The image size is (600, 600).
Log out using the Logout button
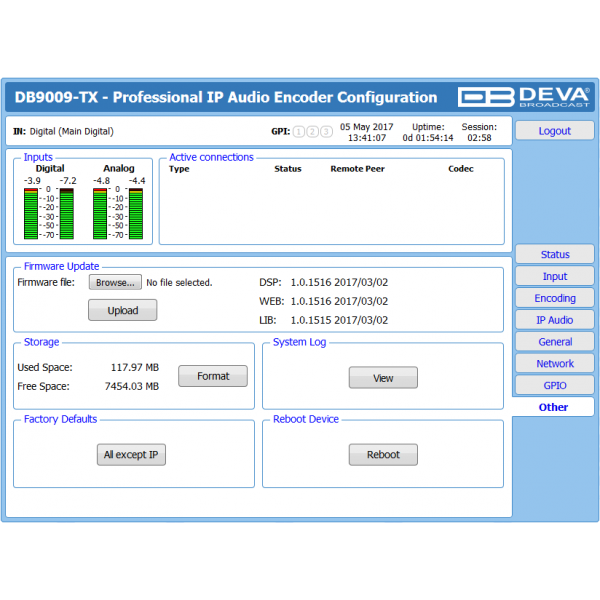coord(554,131)
